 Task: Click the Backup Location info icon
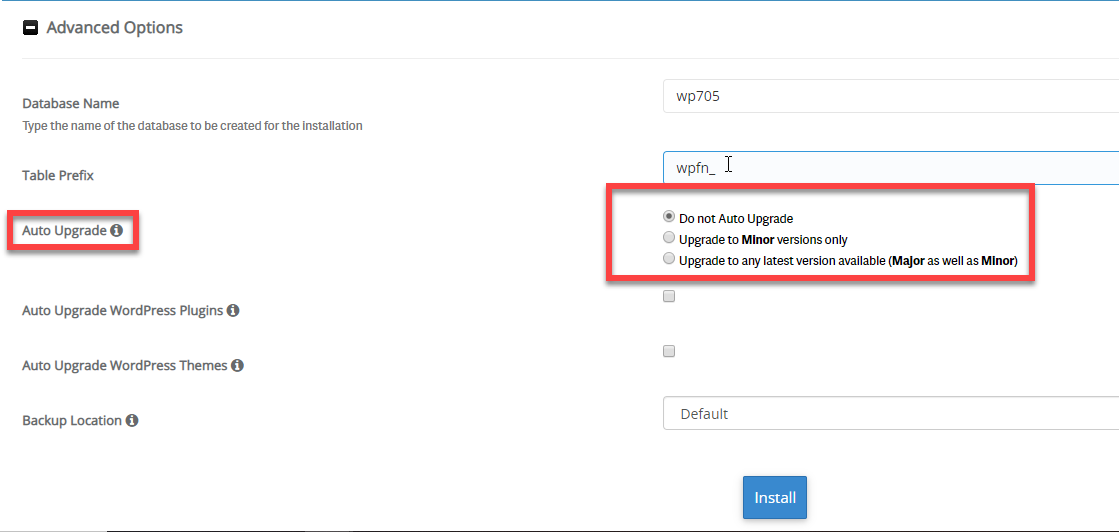(x=132, y=421)
